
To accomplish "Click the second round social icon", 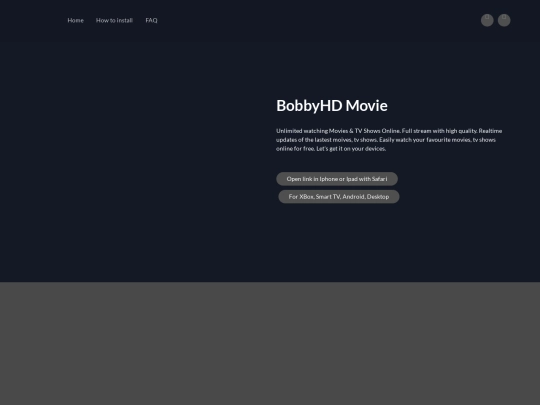I will click(x=504, y=20).
